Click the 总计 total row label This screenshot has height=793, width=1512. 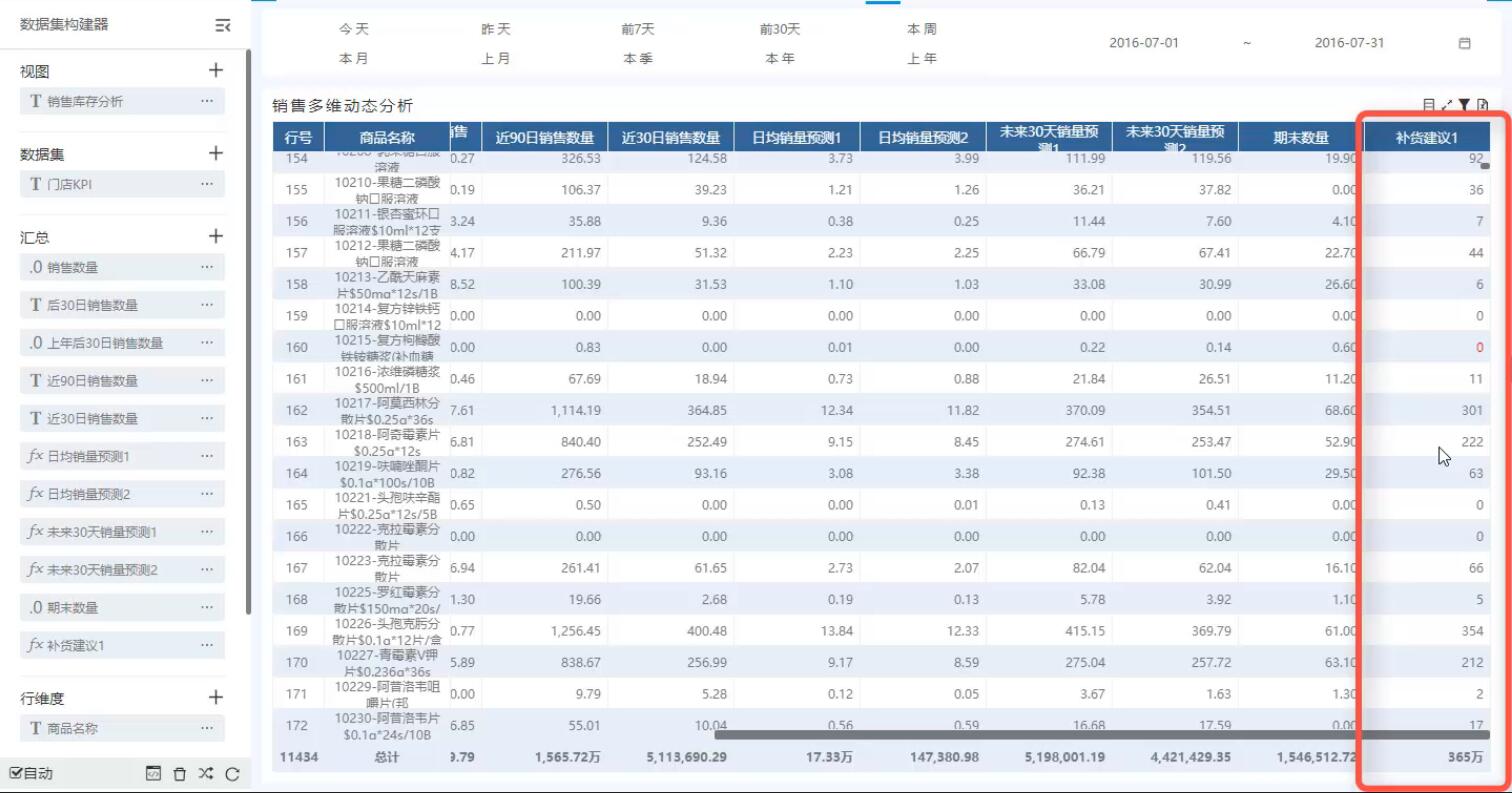click(x=387, y=757)
